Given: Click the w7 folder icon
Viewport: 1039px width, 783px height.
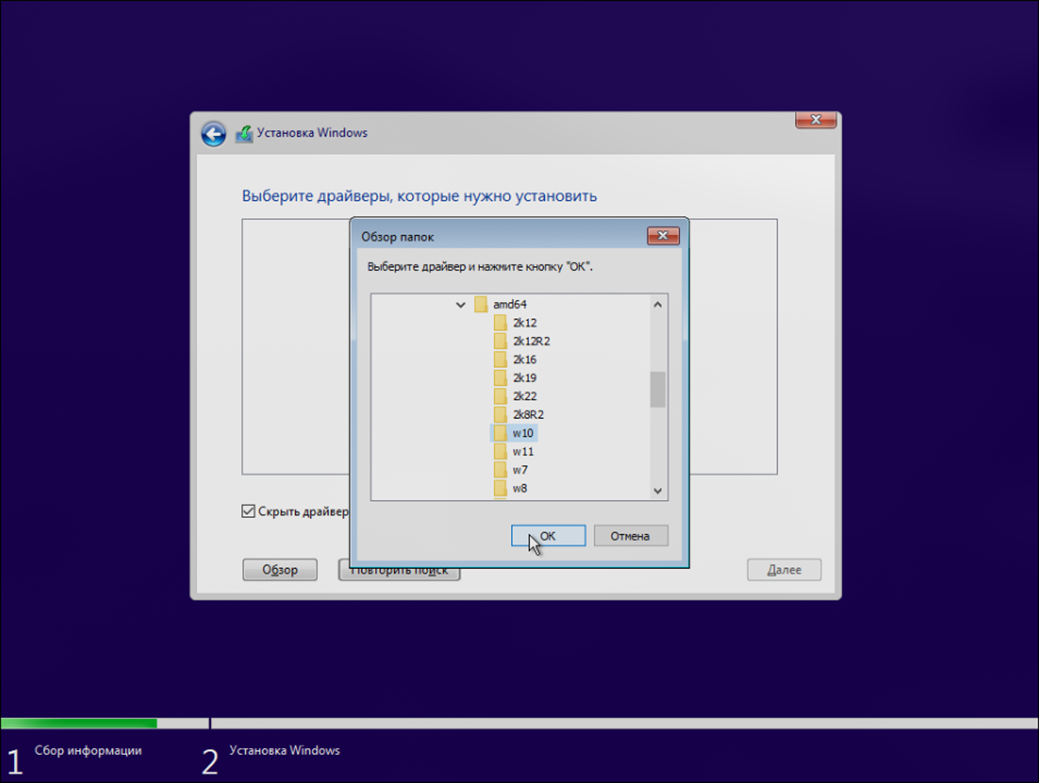Looking at the screenshot, I should point(500,470).
